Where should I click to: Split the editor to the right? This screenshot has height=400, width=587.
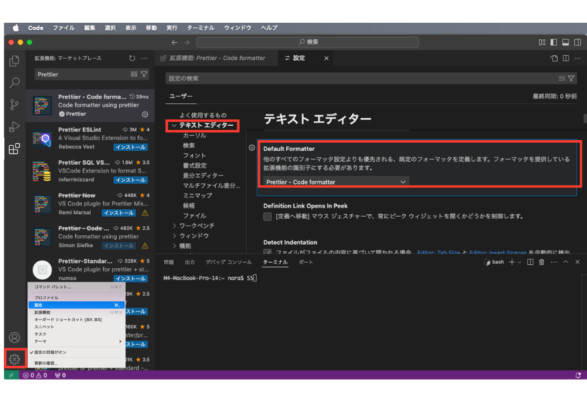tap(566, 58)
